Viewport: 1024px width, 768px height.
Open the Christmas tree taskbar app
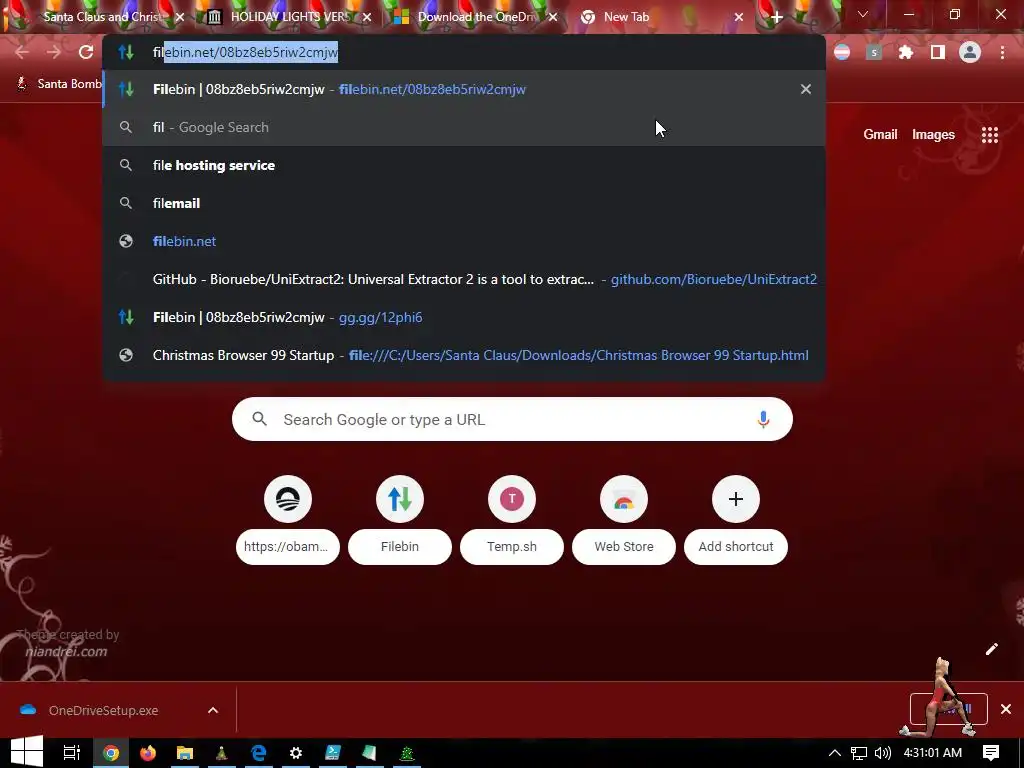pyautogui.click(x=407, y=753)
